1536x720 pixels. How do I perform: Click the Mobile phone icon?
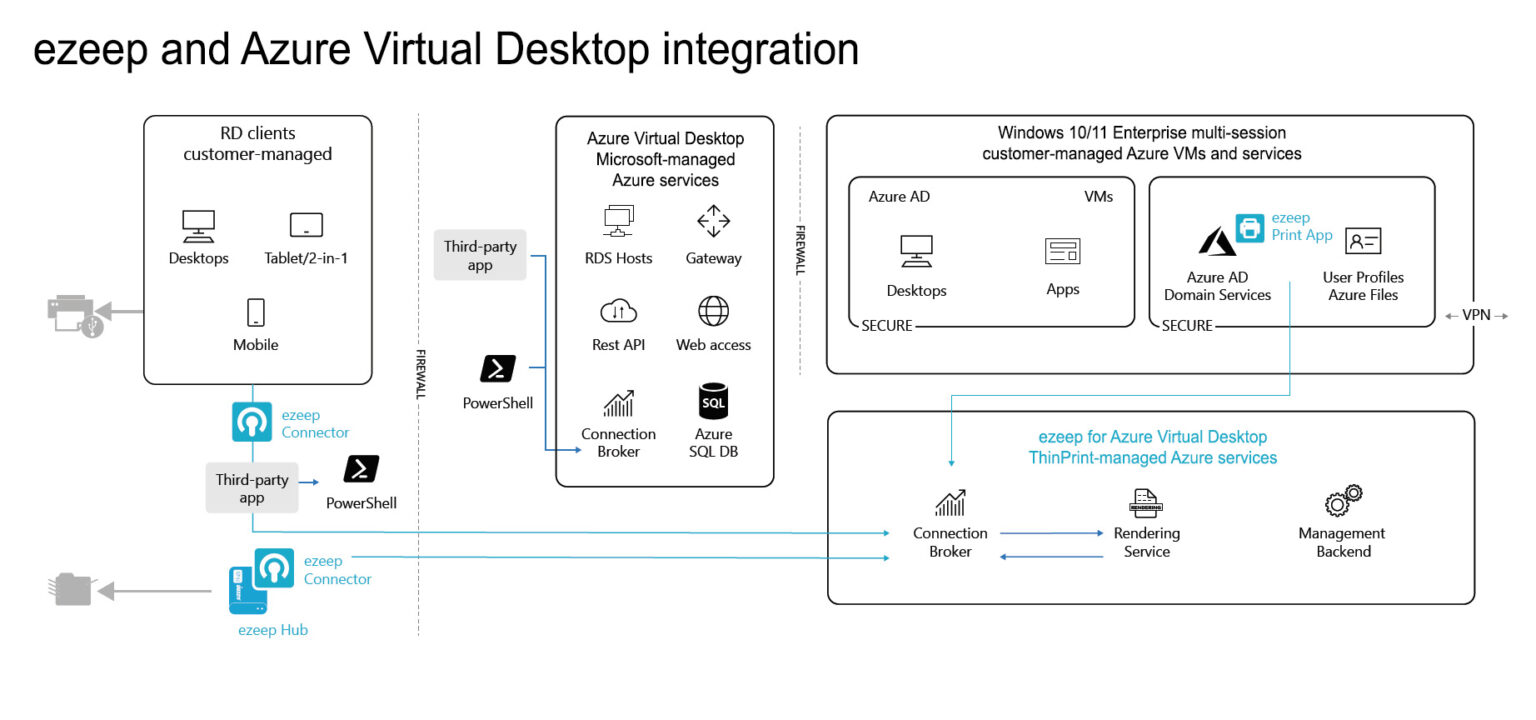(x=255, y=313)
